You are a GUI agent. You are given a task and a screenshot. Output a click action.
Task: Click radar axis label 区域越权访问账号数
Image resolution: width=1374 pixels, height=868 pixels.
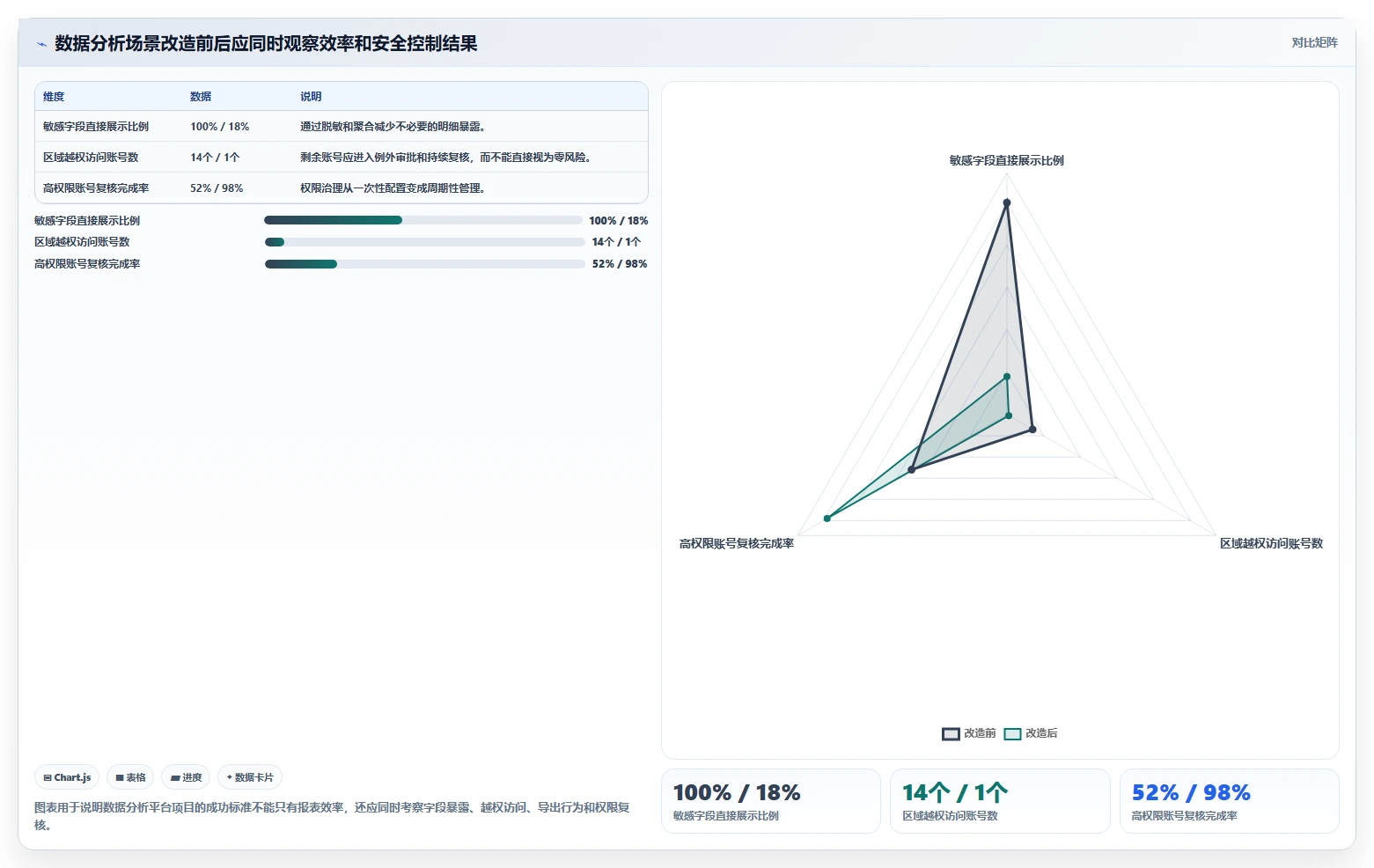pos(1271,543)
